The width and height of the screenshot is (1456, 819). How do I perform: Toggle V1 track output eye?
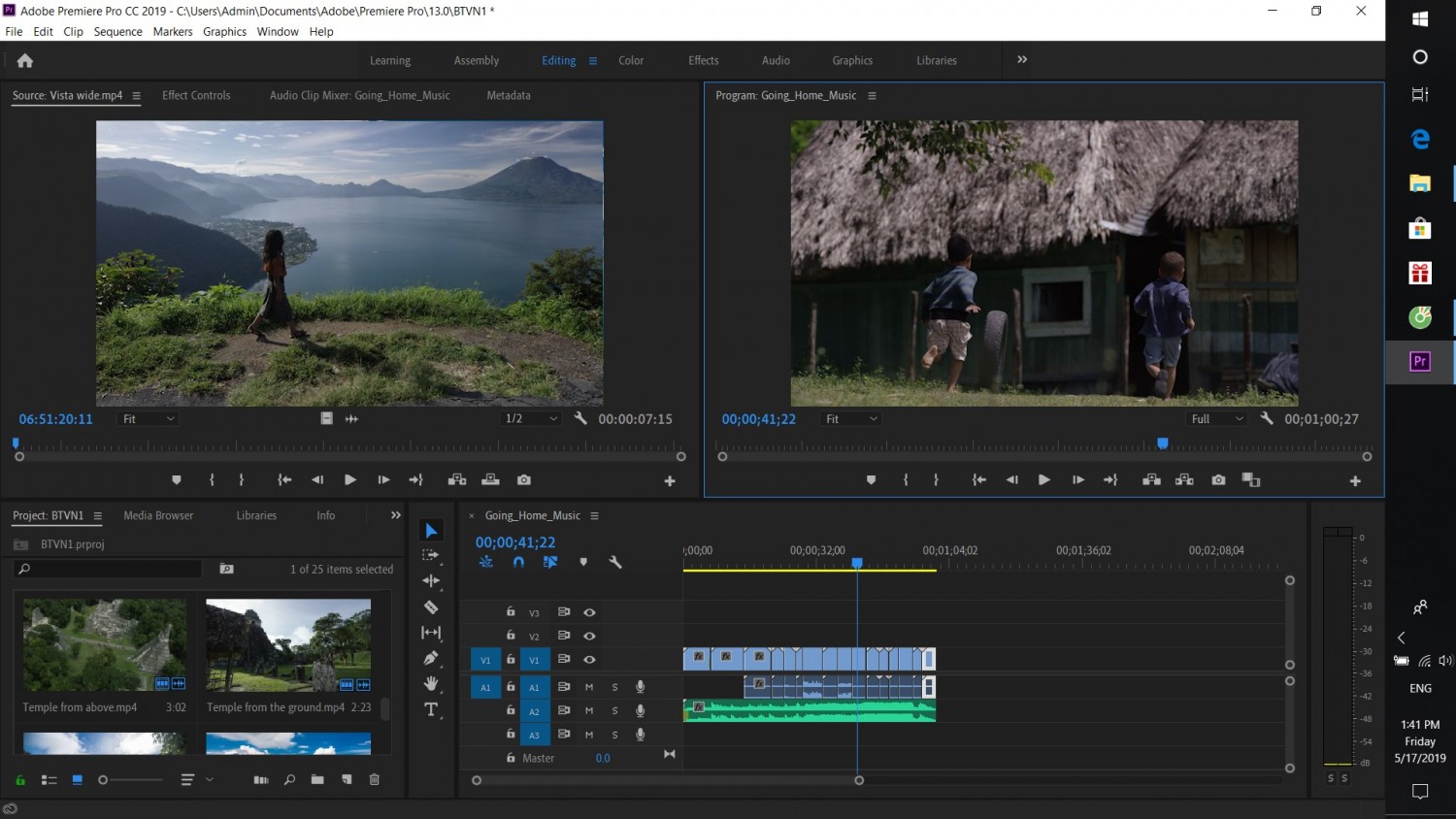(589, 660)
